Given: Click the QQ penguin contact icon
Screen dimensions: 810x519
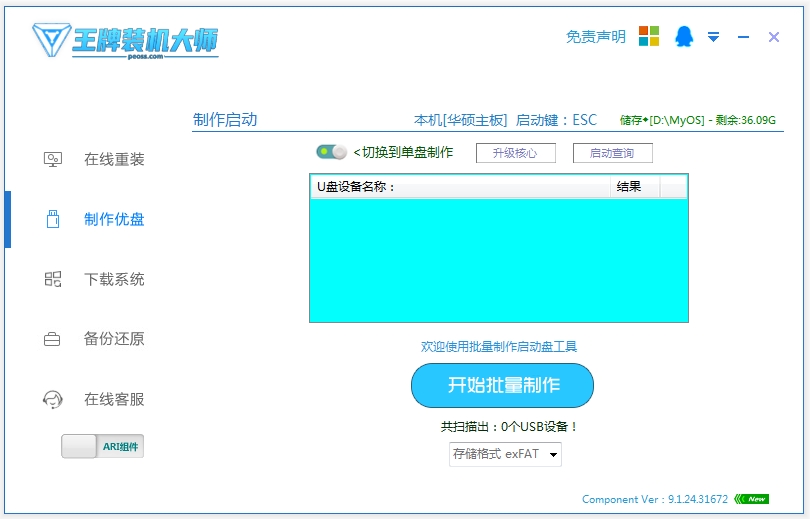Looking at the screenshot, I should tap(683, 37).
